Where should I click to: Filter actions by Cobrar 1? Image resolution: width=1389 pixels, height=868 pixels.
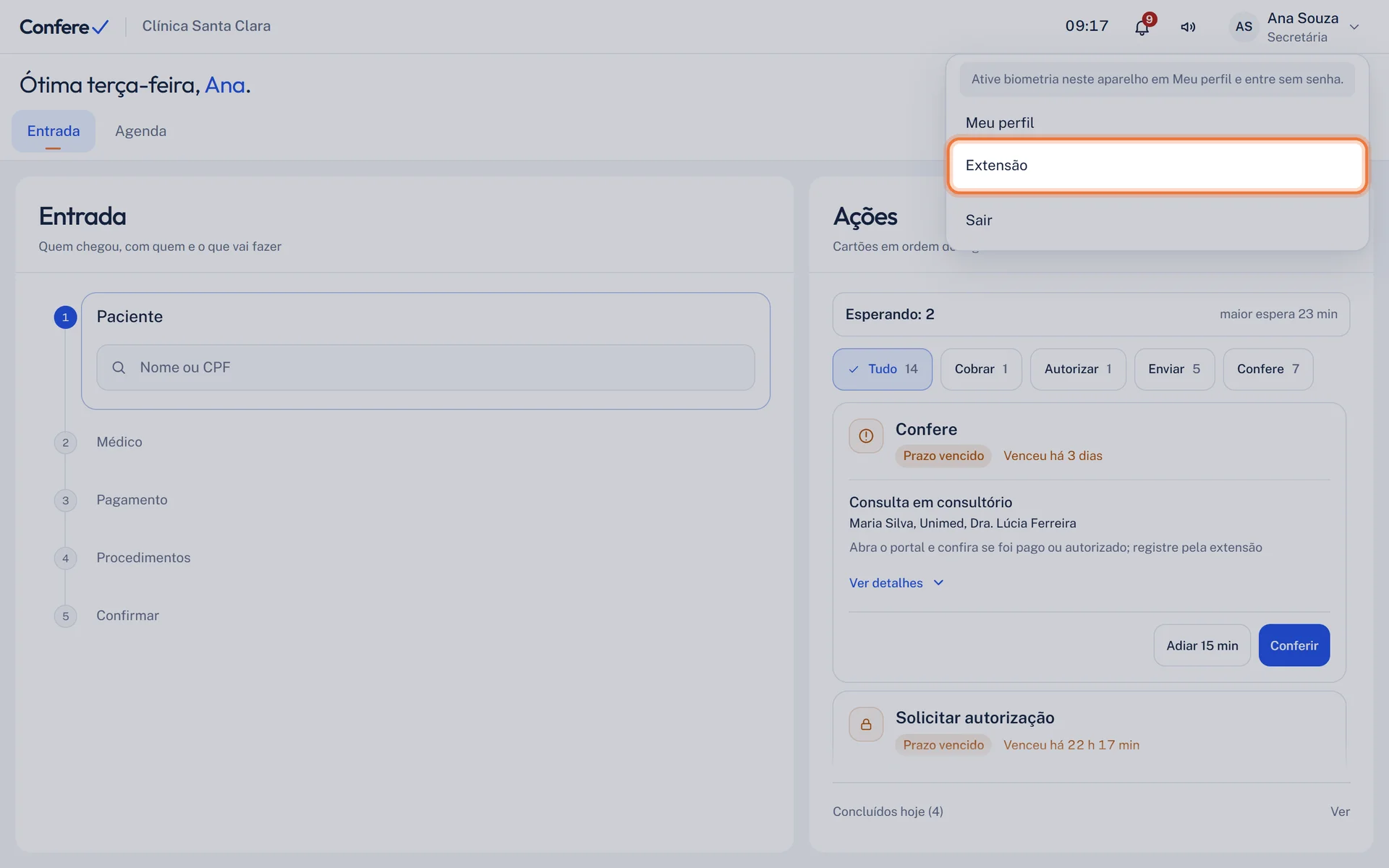point(981,369)
